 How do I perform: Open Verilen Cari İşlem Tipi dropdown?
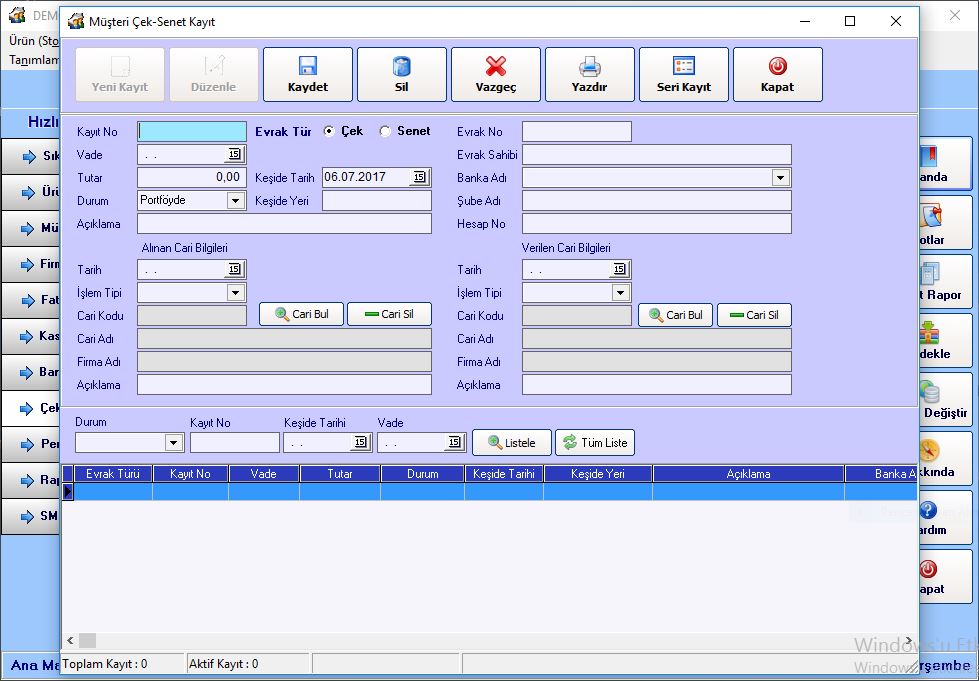(x=620, y=293)
